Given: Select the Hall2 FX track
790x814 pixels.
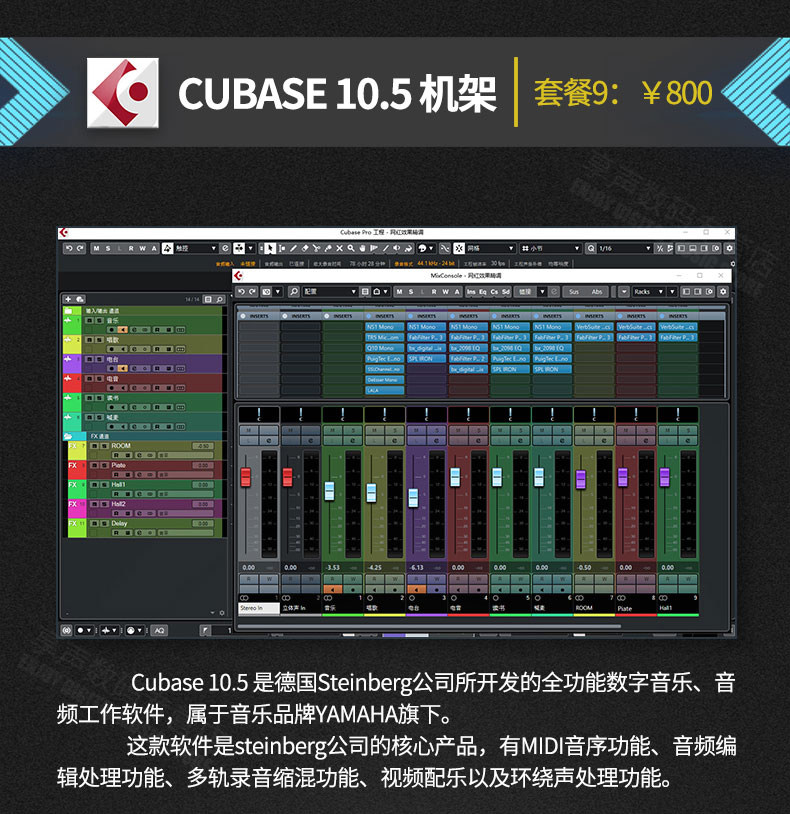Looking at the screenshot, I should [145, 508].
